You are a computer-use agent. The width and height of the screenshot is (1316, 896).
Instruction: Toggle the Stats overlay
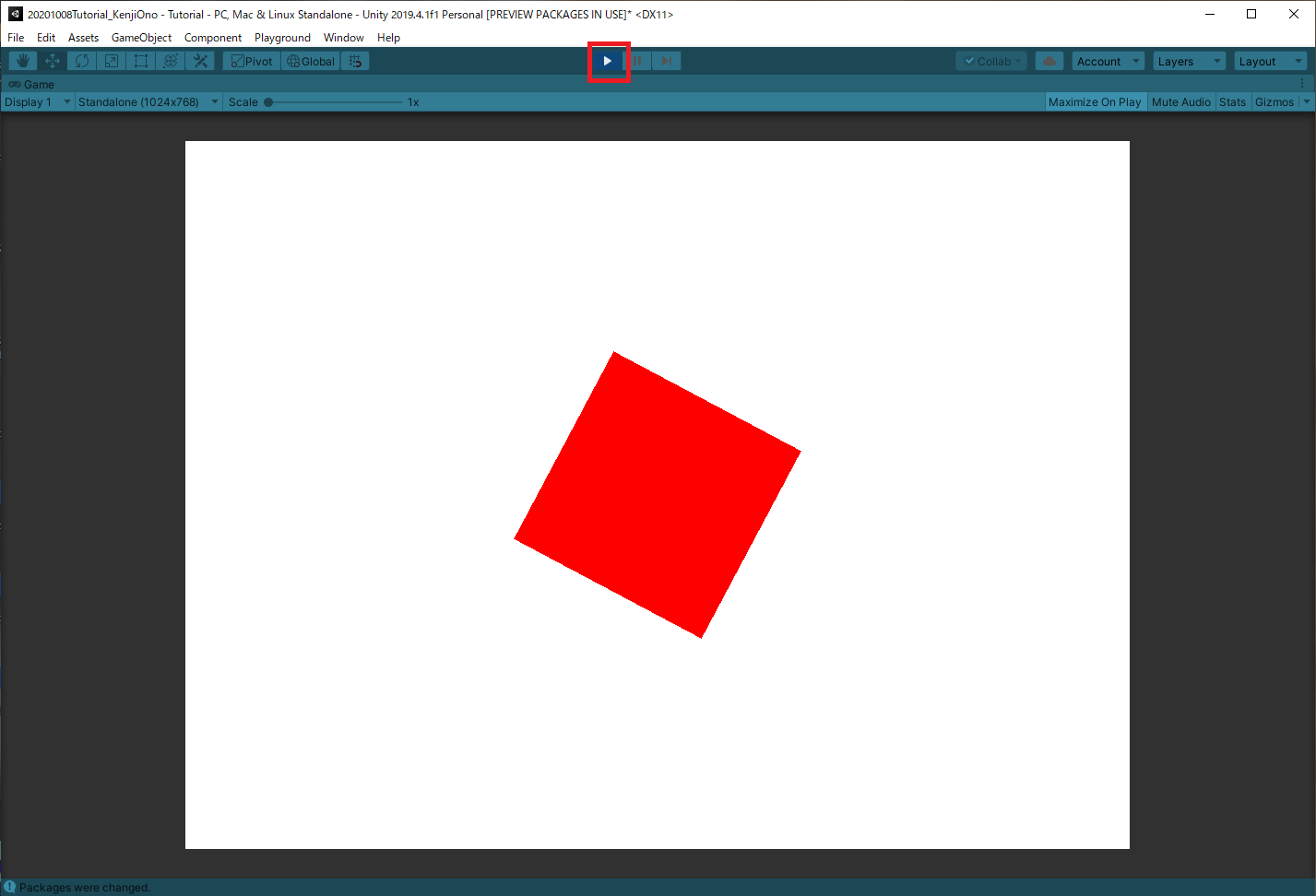click(1232, 102)
